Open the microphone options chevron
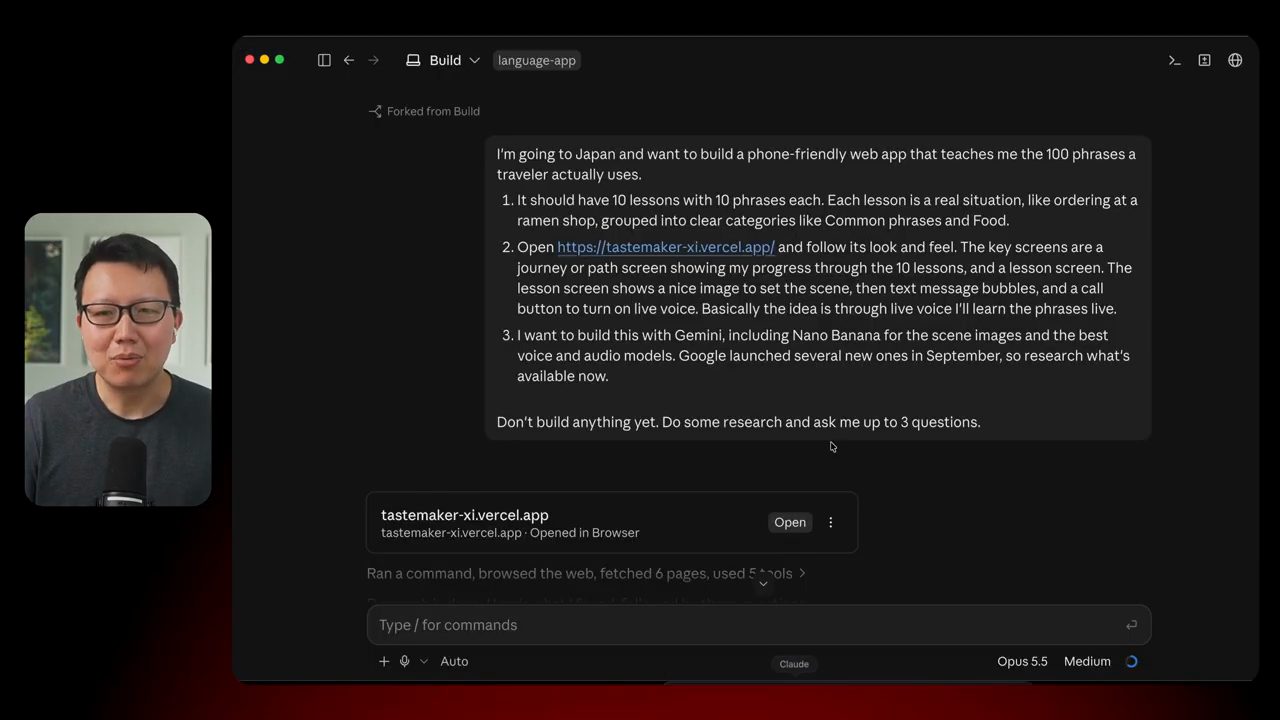Viewport: 1280px width, 720px height. point(423,661)
